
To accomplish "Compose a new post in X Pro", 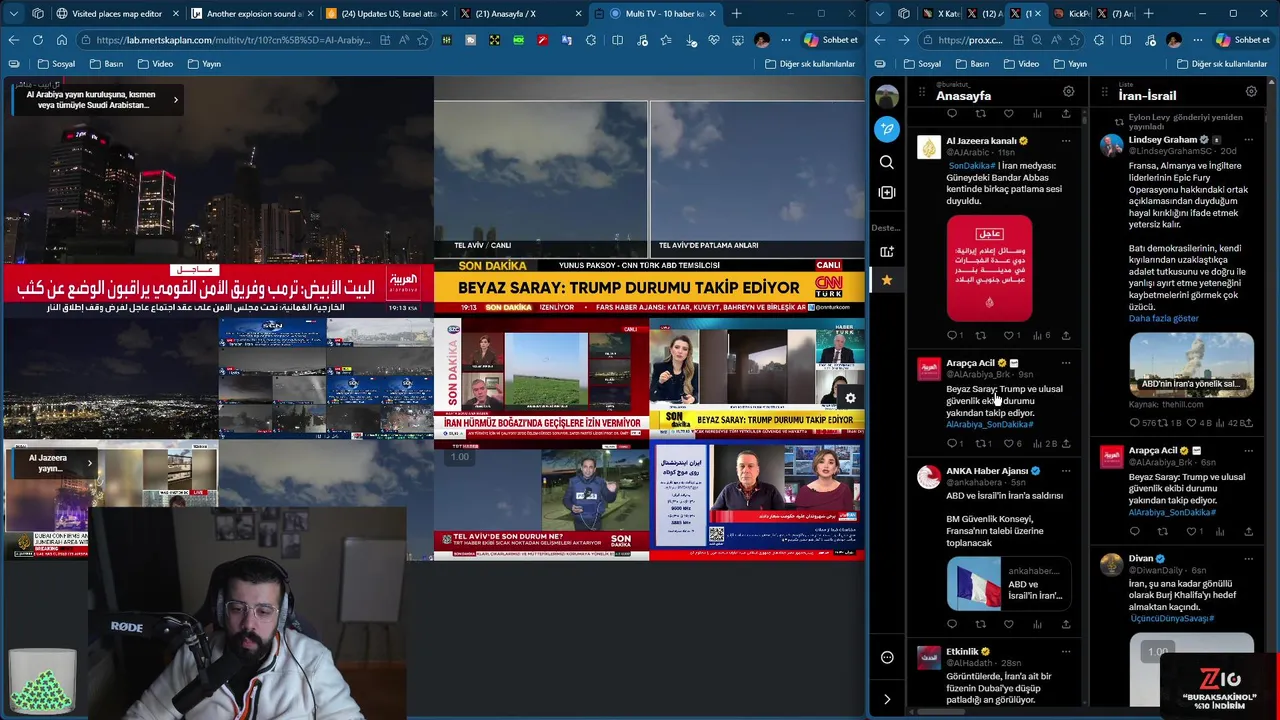I will coord(887,129).
